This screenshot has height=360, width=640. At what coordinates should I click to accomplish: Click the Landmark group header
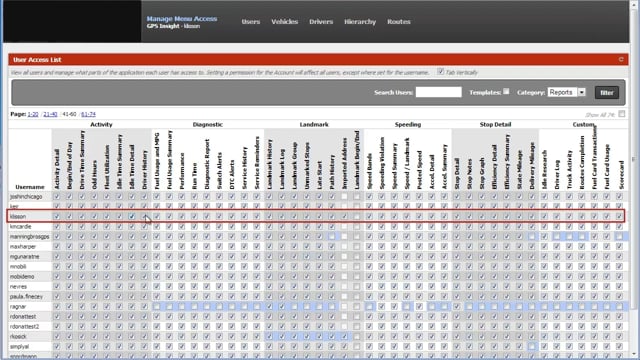314,124
